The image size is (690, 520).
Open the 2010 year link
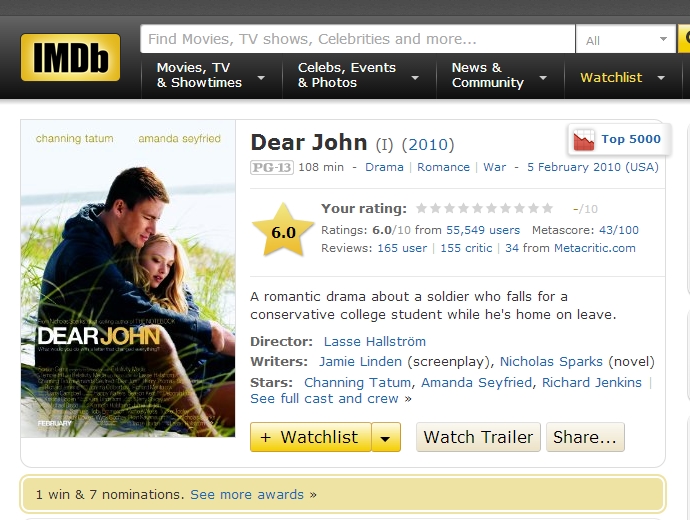[428, 144]
